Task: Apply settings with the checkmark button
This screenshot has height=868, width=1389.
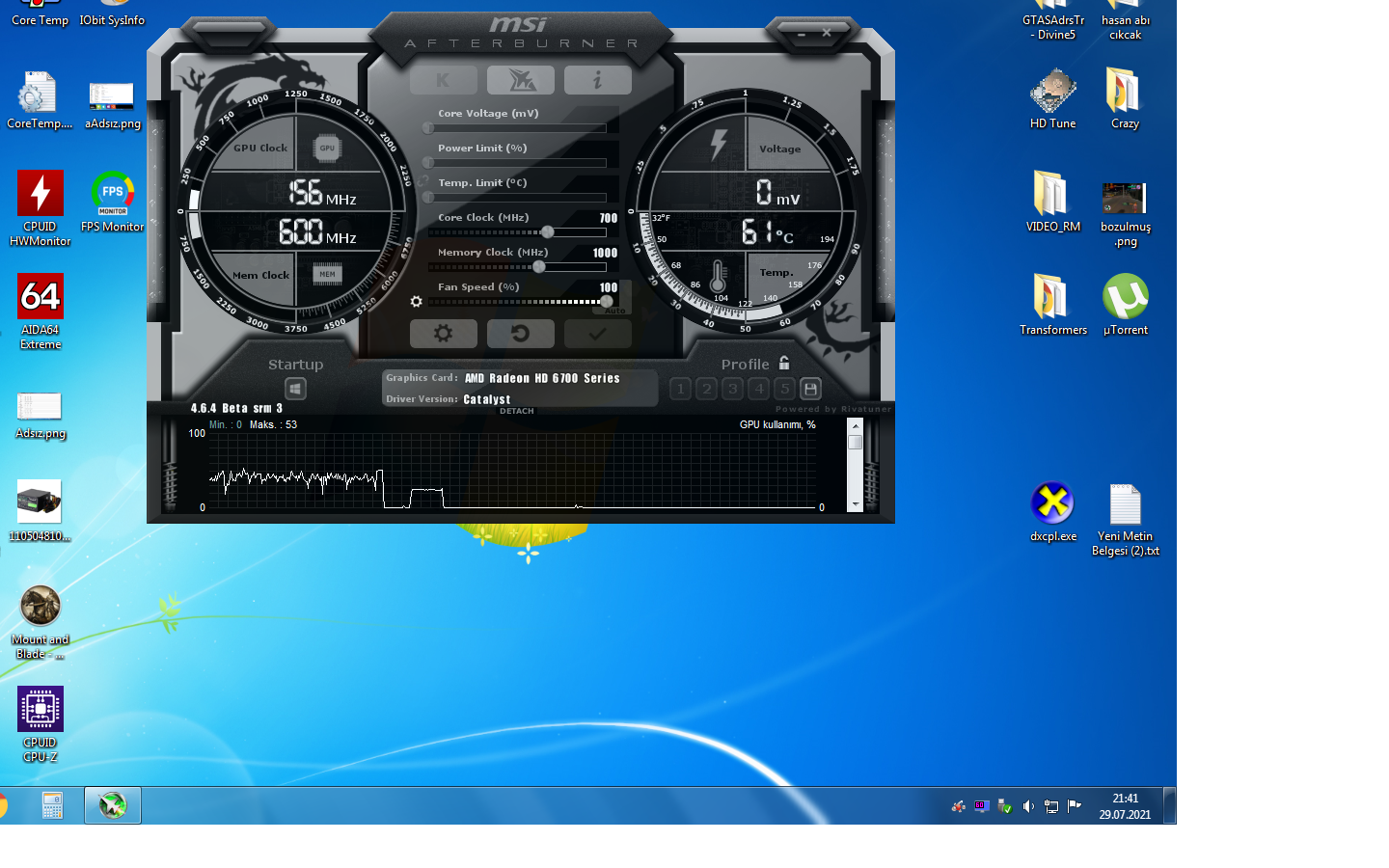Action: click(598, 334)
